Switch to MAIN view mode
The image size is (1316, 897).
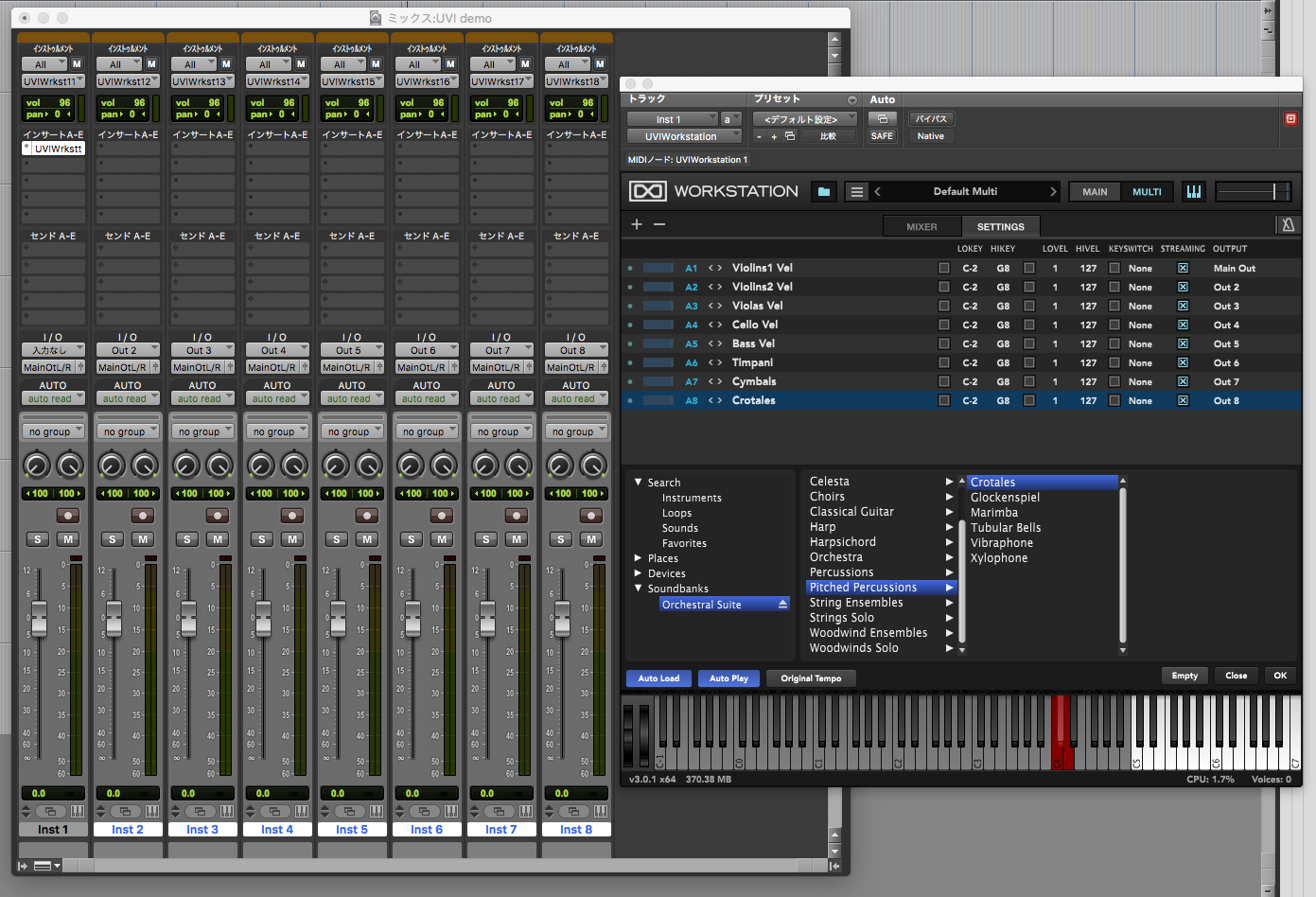(1095, 192)
